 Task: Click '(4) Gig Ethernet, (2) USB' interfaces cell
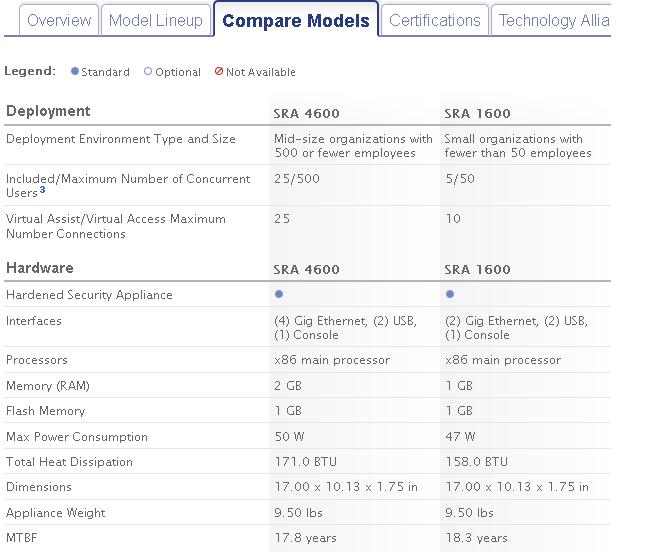point(345,327)
